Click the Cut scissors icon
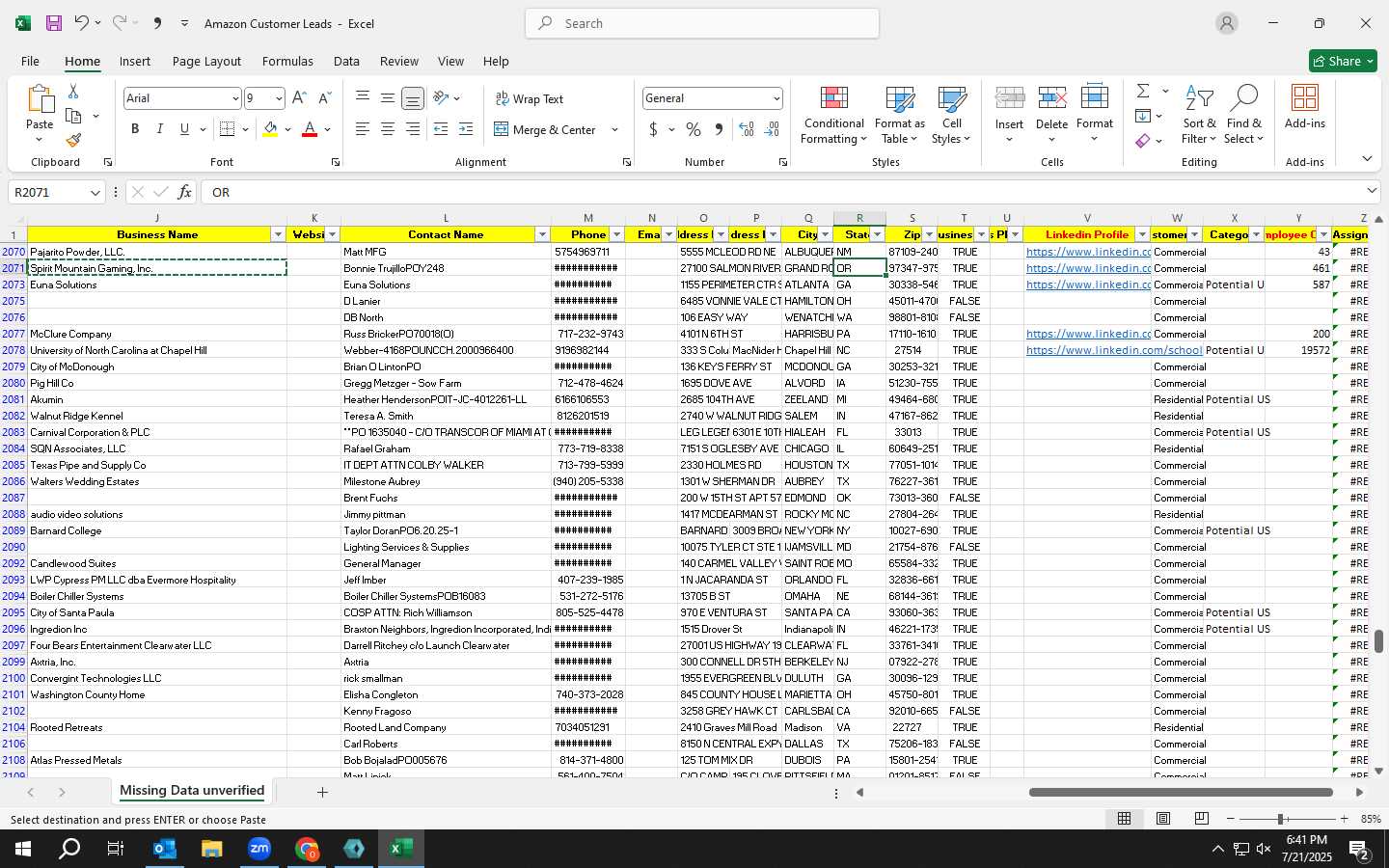 coord(73,91)
